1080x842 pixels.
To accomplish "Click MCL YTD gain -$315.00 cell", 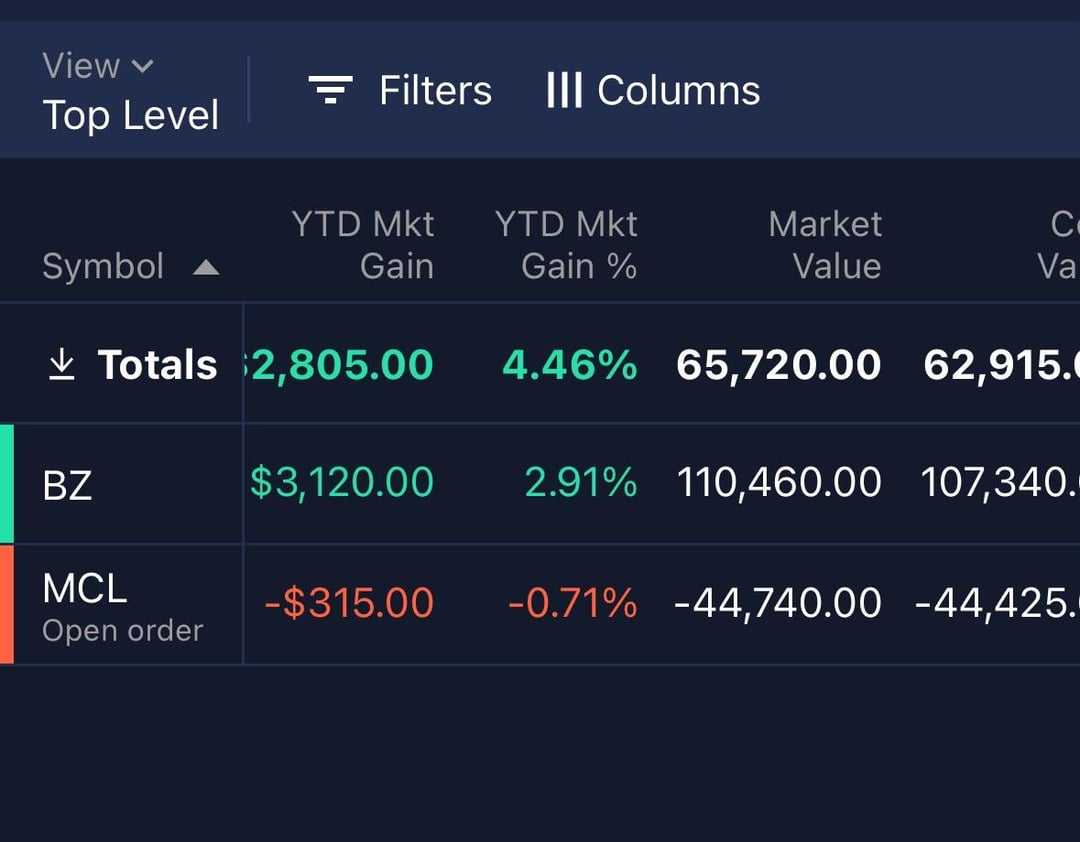I will pyautogui.click(x=349, y=604).
